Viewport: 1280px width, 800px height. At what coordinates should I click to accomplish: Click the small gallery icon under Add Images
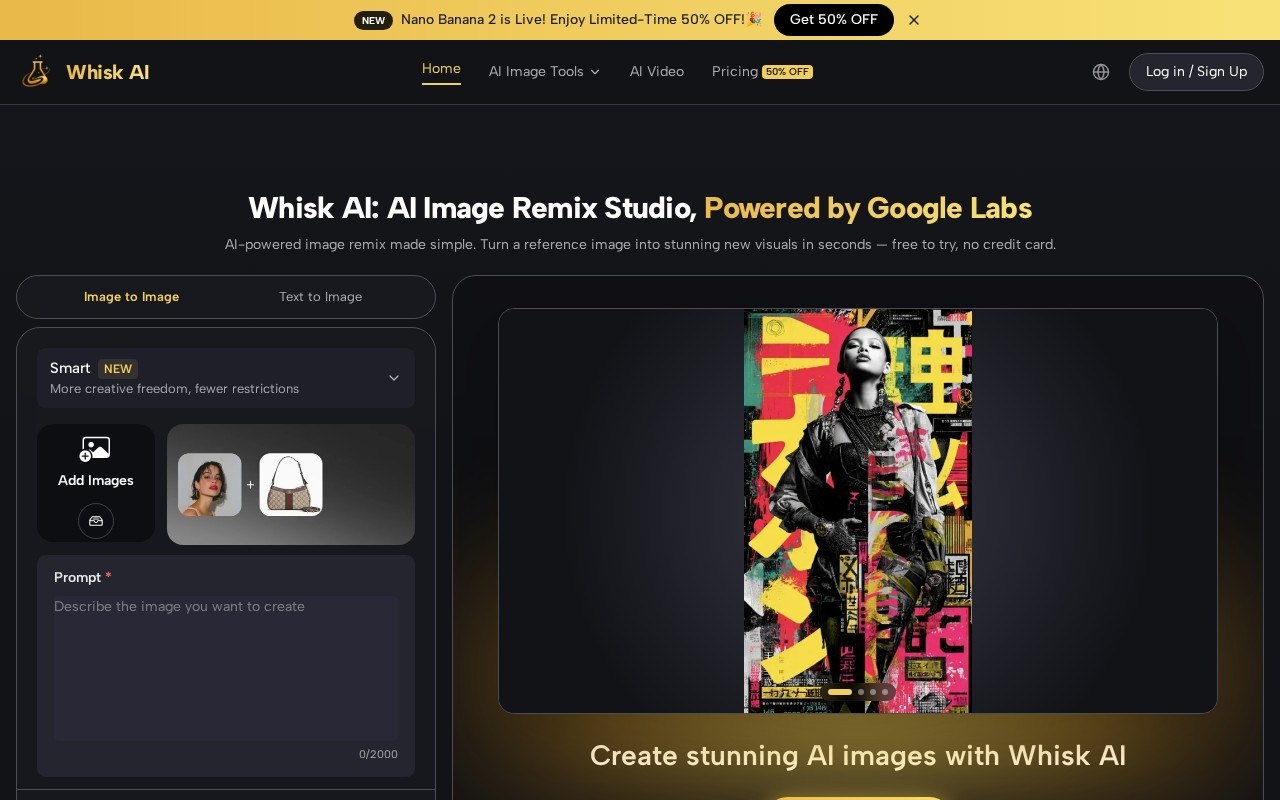pyautogui.click(x=96, y=521)
